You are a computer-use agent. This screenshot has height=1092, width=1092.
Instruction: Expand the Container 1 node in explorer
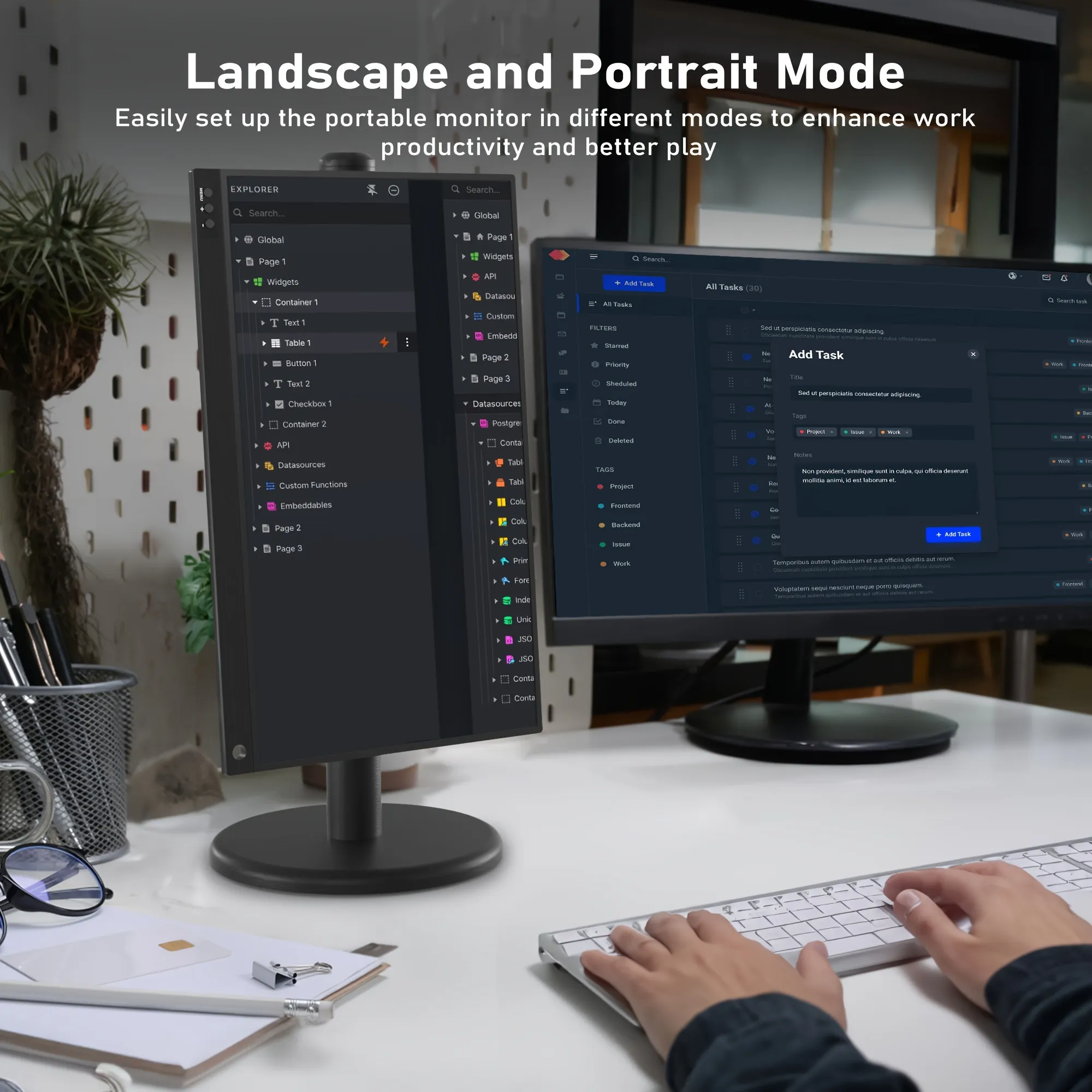pyautogui.click(x=253, y=302)
